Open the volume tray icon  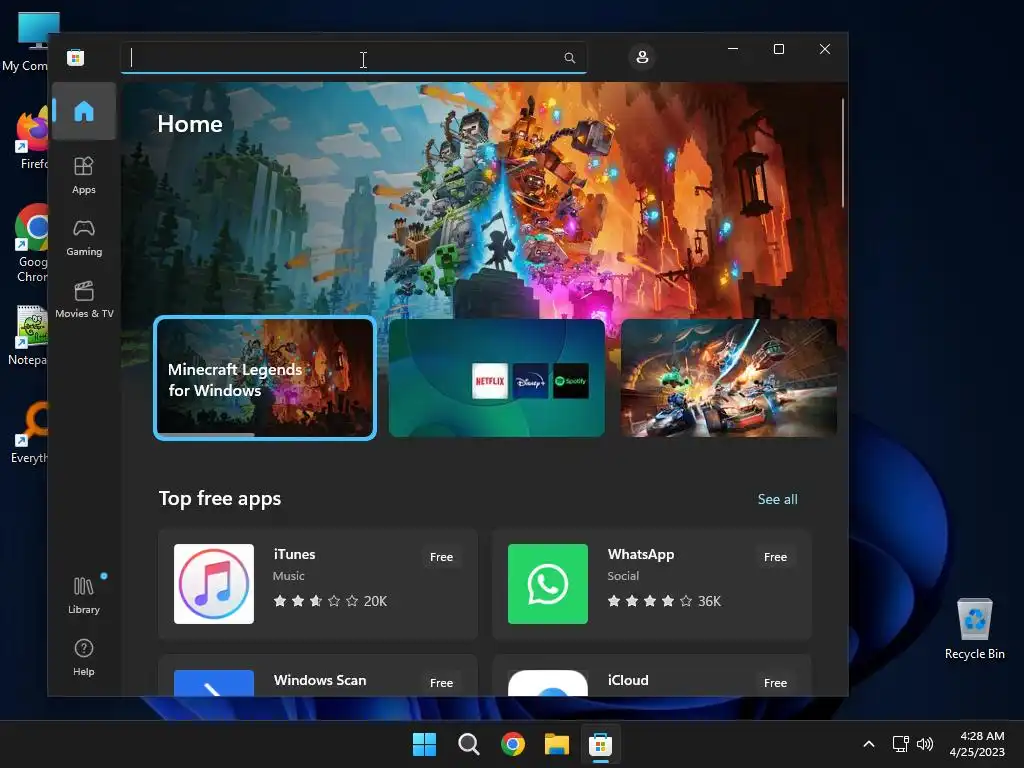[925, 744]
